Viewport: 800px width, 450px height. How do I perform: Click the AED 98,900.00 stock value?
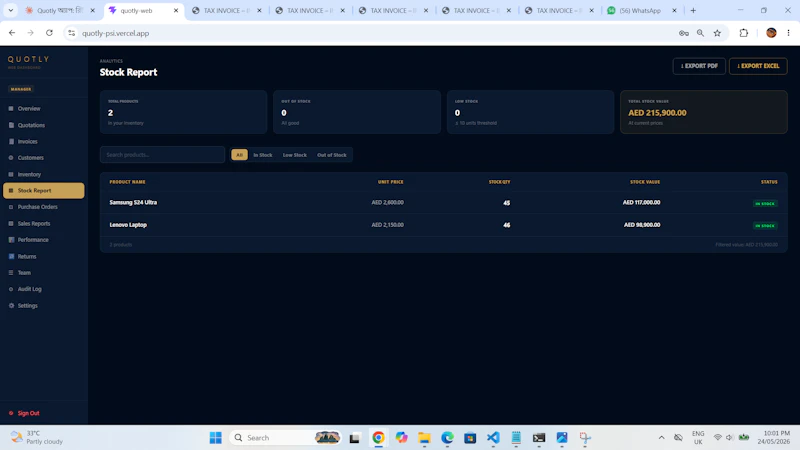[x=642, y=224]
